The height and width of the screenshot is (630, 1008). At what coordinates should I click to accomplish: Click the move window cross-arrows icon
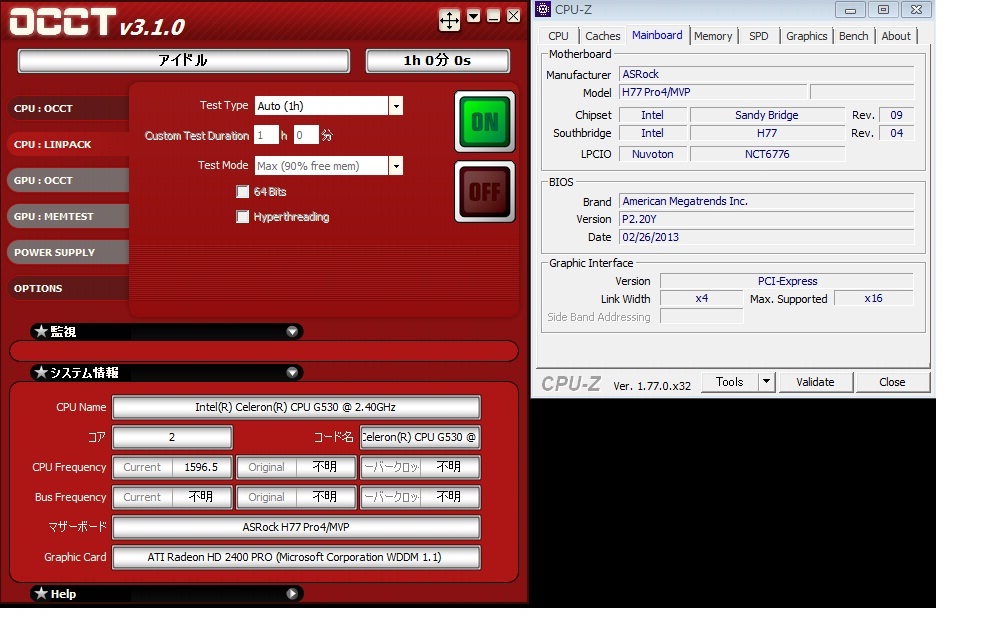[449, 19]
